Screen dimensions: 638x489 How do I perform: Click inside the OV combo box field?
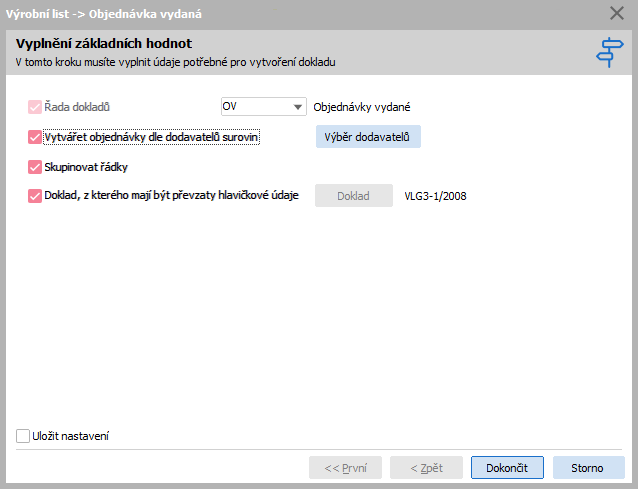(256, 107)
